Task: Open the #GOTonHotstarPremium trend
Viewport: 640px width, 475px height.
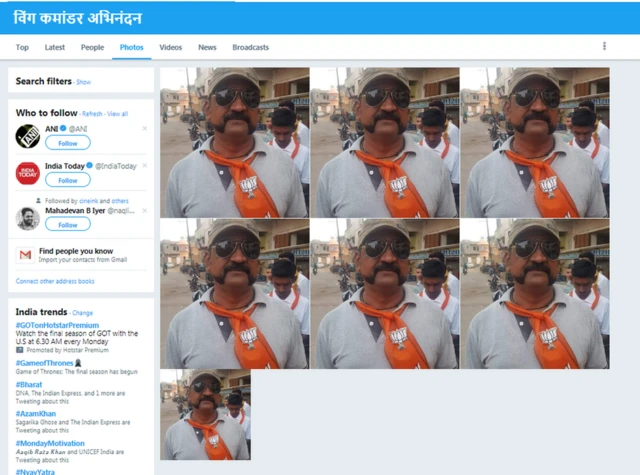Action: click(57, 325)
